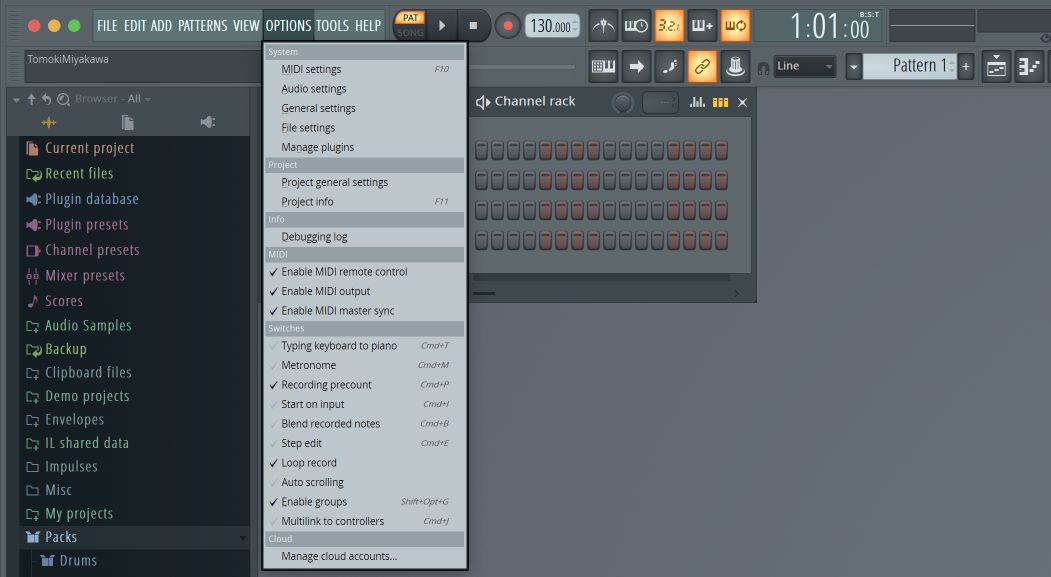1051x577 pixels.
Task: Switch PAT/SONG mode toggle
Action: click(410, 25)
